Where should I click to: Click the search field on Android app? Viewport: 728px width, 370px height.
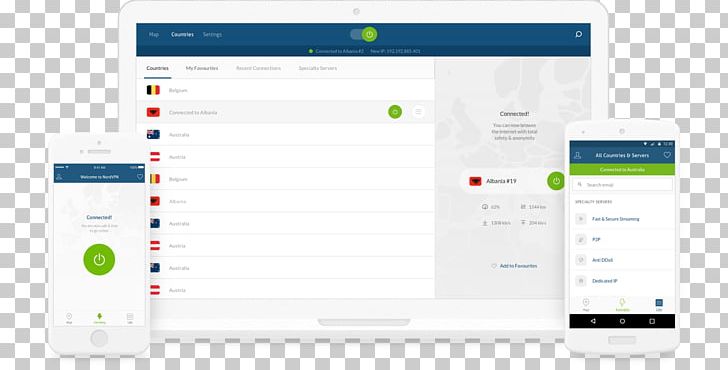(x=623, y=185)
